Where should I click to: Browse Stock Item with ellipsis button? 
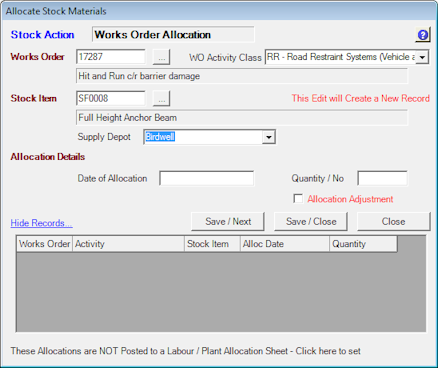161,99
